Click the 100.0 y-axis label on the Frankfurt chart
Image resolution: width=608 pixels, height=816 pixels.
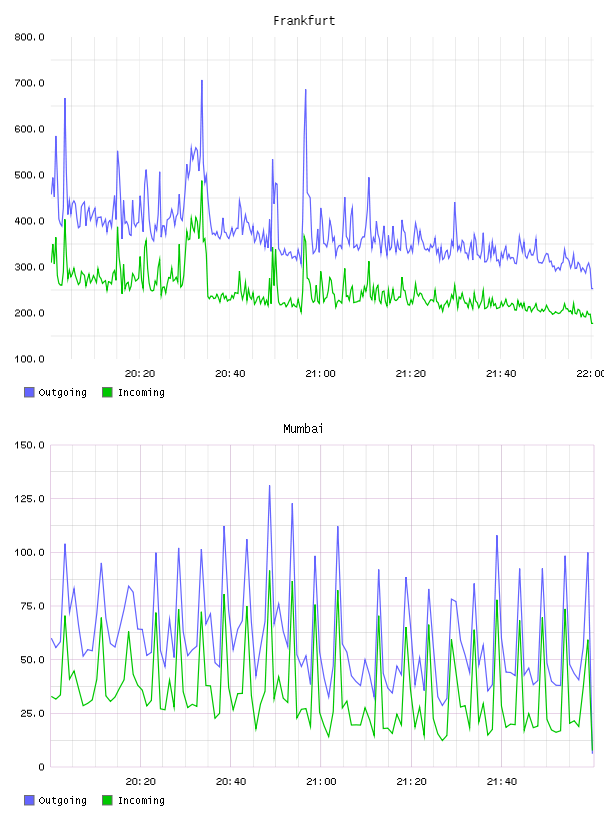[x=29, y=359]
